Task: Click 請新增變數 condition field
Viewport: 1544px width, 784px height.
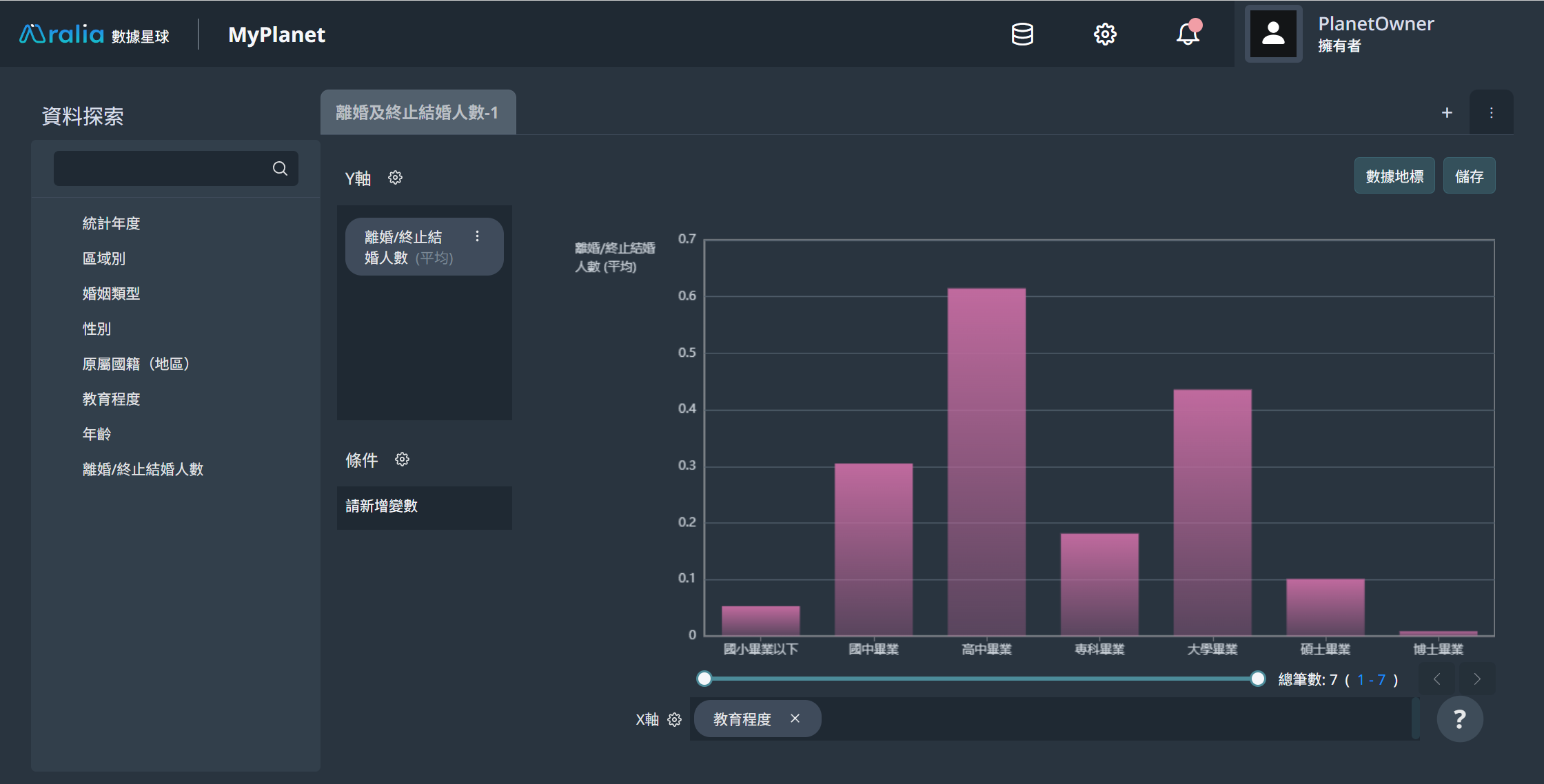Action: click(424, 508)
